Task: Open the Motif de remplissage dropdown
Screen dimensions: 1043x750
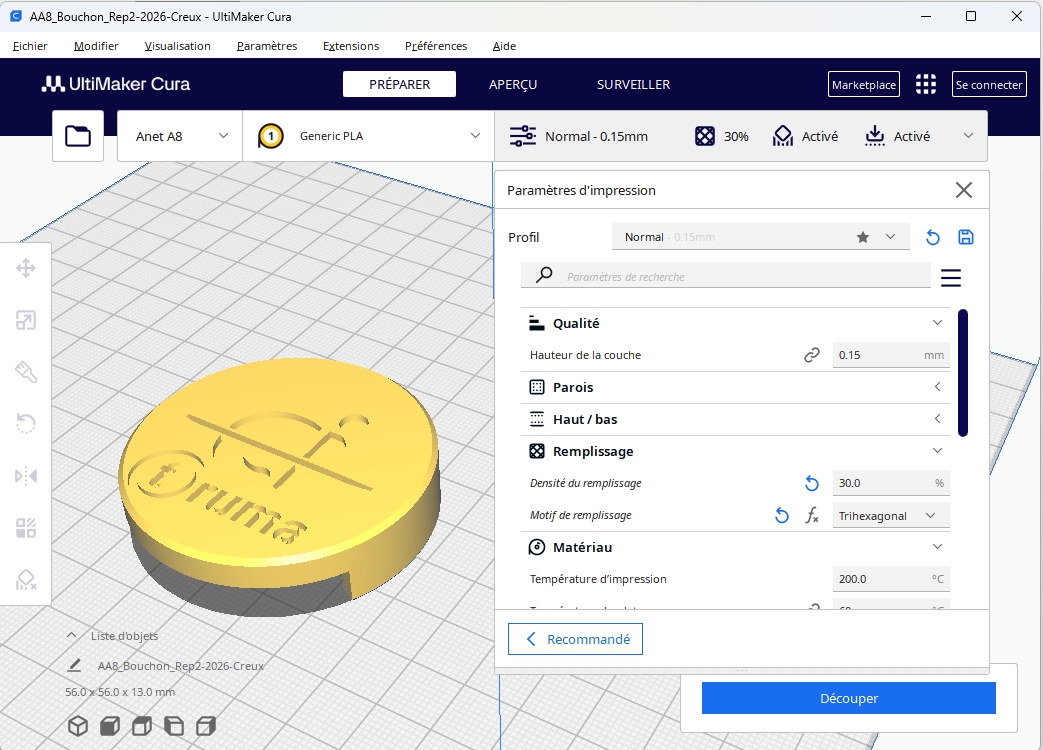Action: pos(888,515)
